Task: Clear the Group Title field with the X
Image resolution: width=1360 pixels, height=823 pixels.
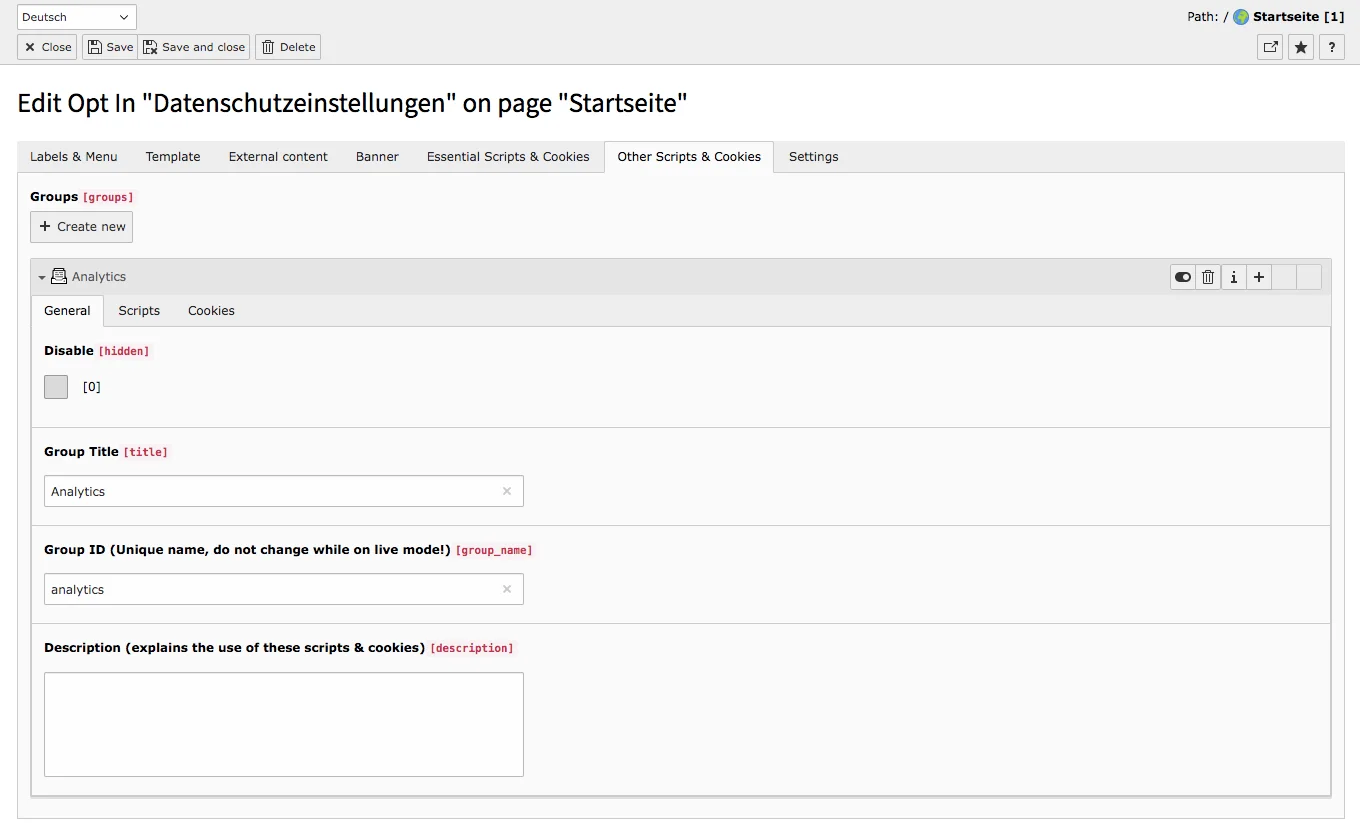Action: [x=507, y=491]
